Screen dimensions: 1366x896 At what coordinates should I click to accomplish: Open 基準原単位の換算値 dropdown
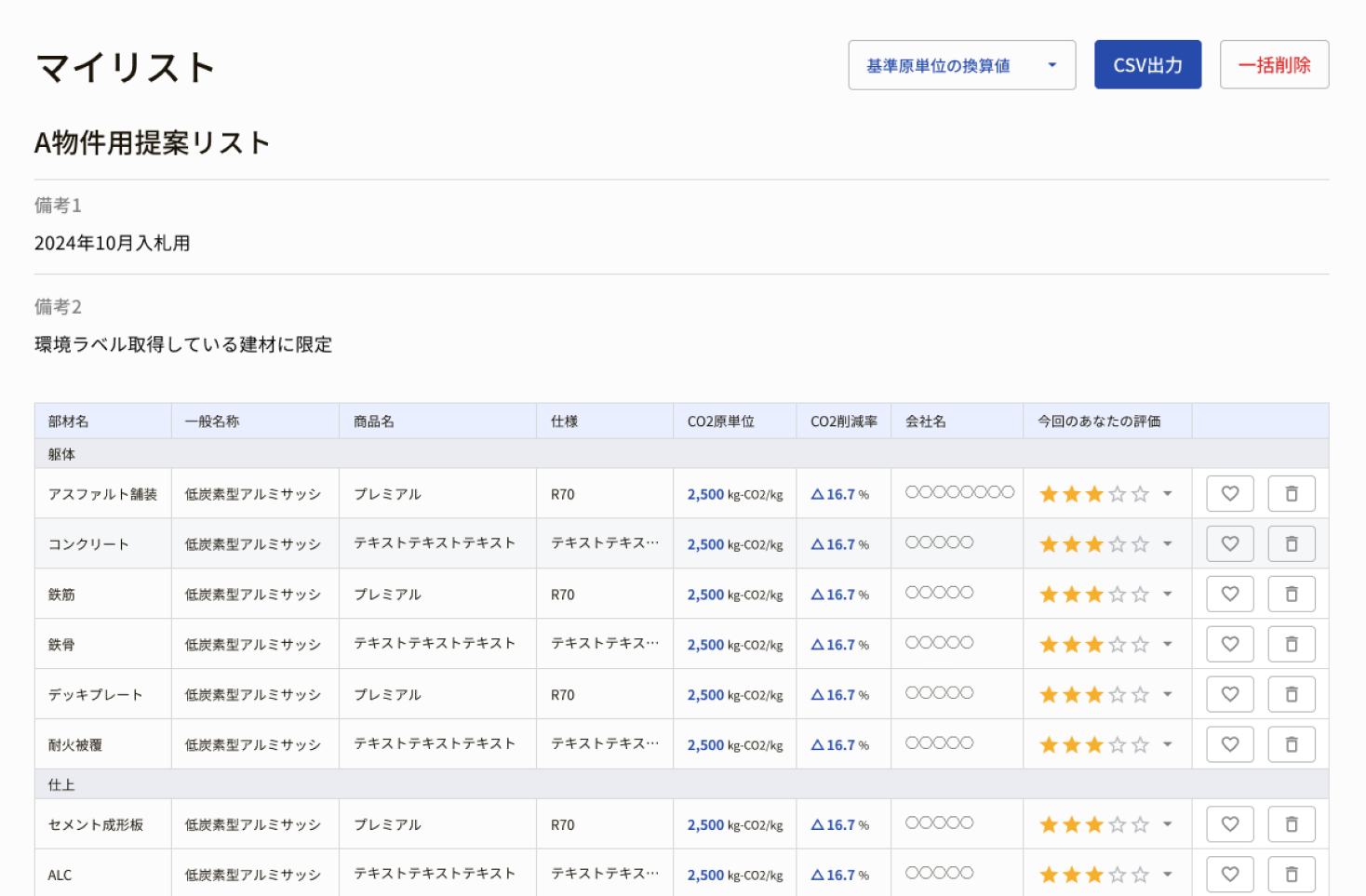(962, 65)
